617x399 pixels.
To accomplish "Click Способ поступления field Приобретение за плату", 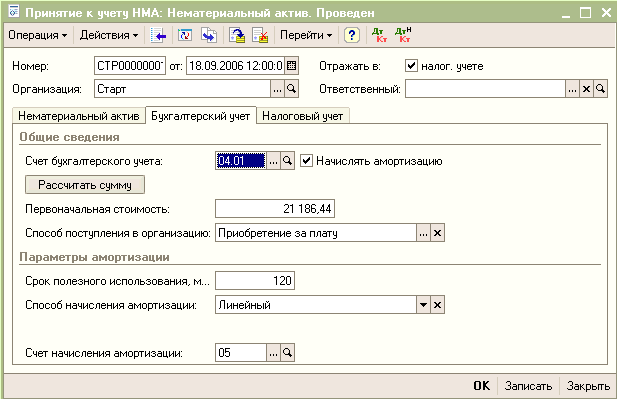I will (316, 233).
